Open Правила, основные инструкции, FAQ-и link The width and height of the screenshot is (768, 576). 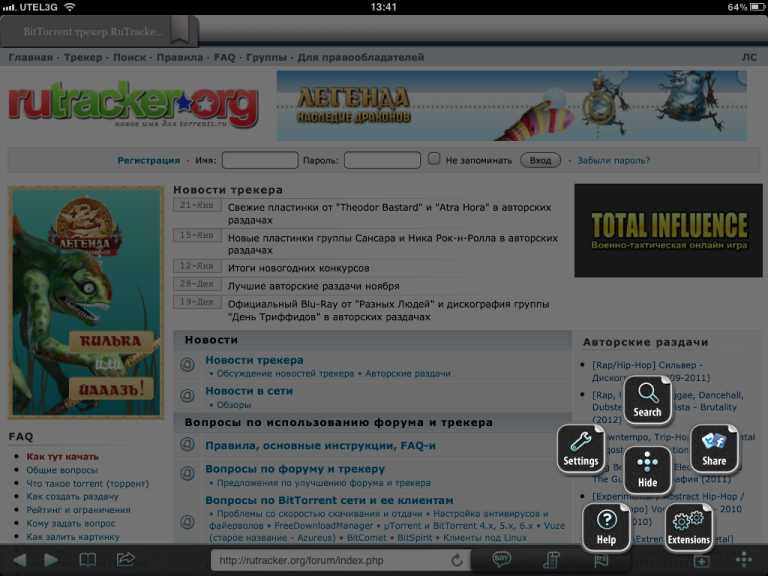coord(320,446)
